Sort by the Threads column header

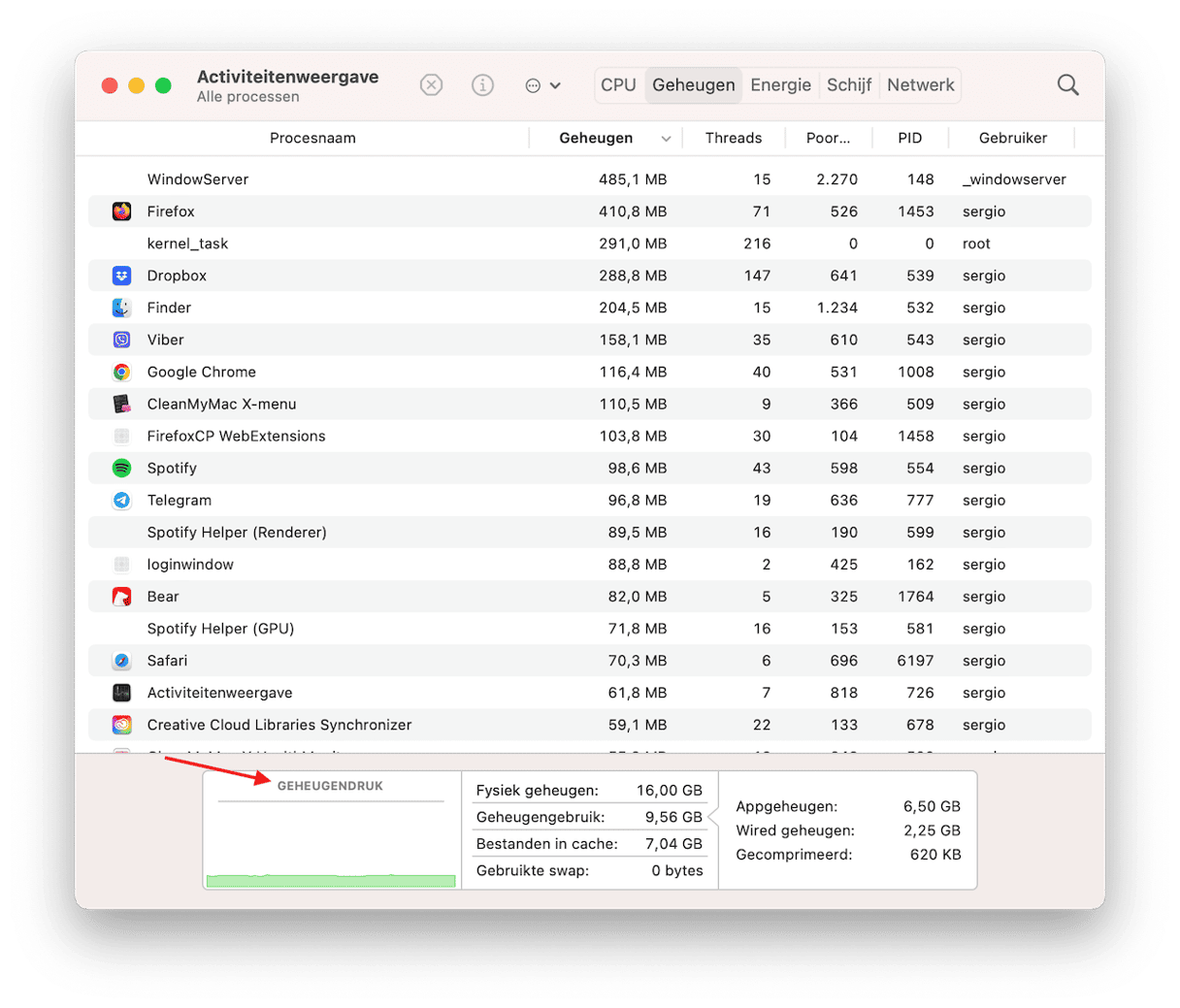[x=734, y=138]
